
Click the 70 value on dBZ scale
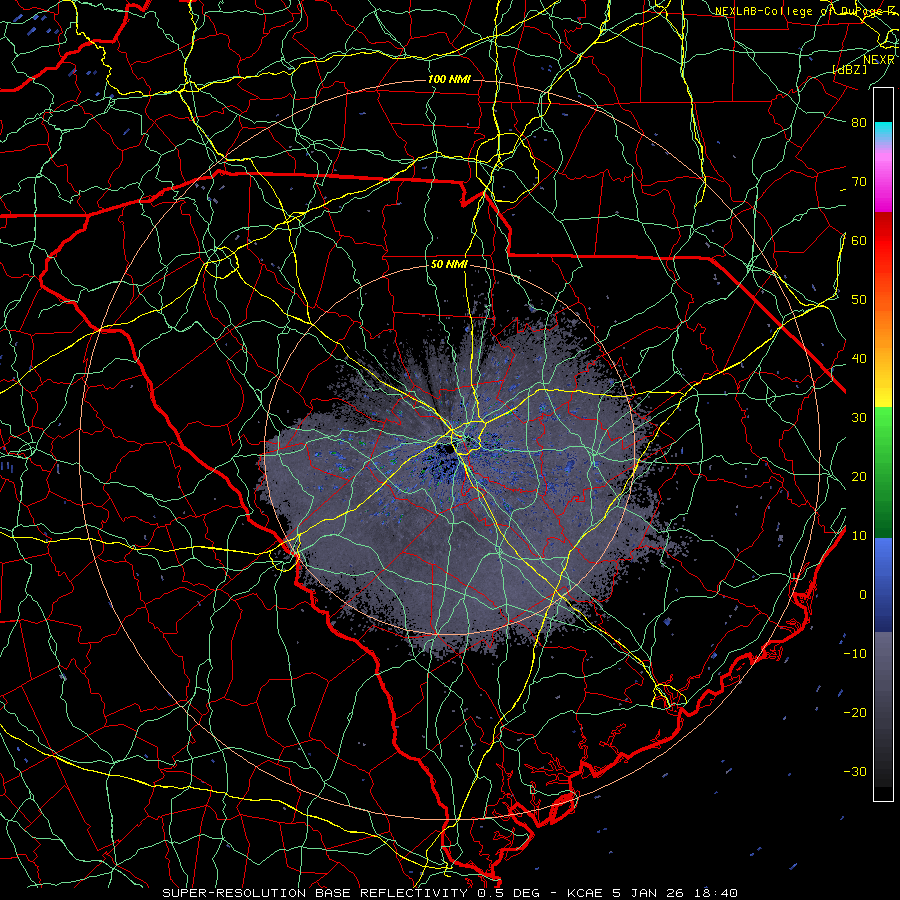click(x=859, y=181)
